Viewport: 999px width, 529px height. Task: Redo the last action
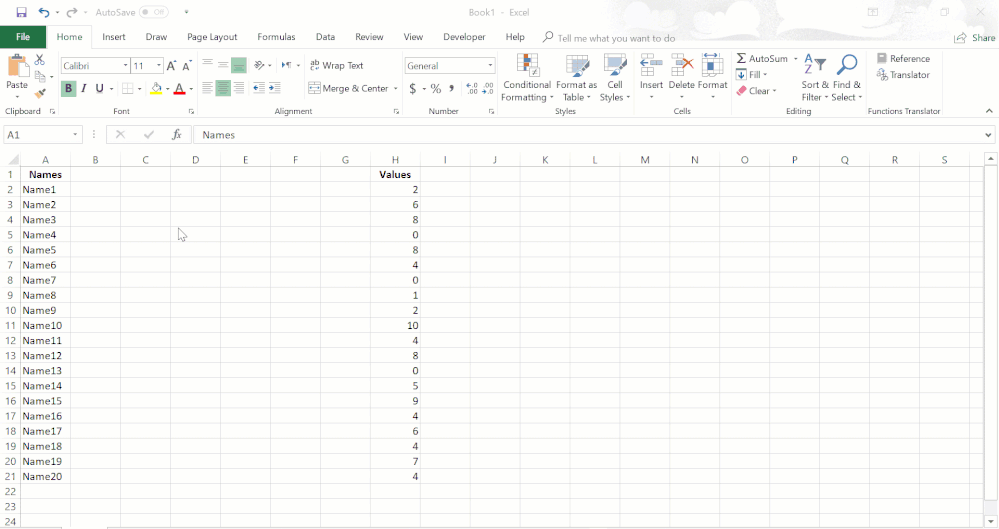tap(71, 12)
